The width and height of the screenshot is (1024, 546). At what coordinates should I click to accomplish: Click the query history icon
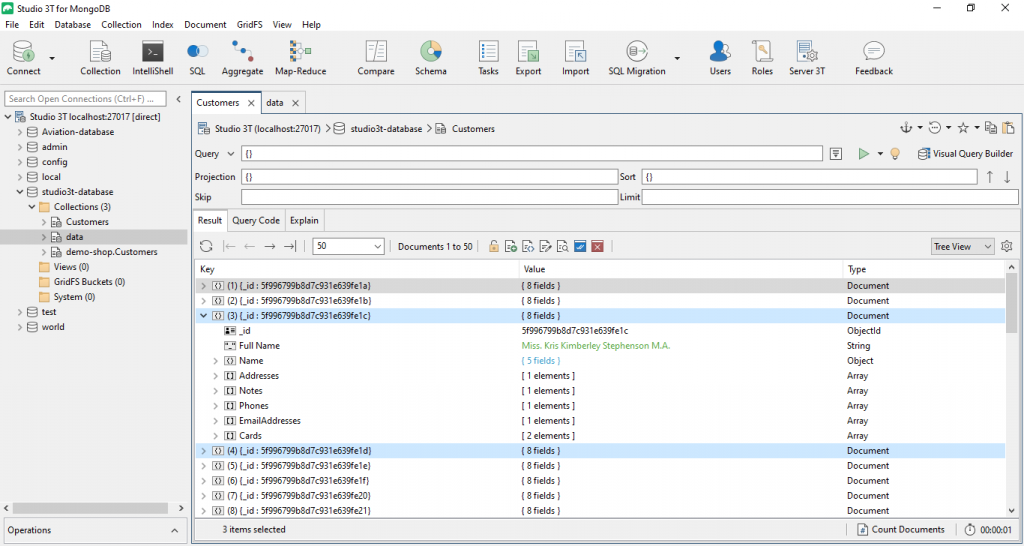935,128
